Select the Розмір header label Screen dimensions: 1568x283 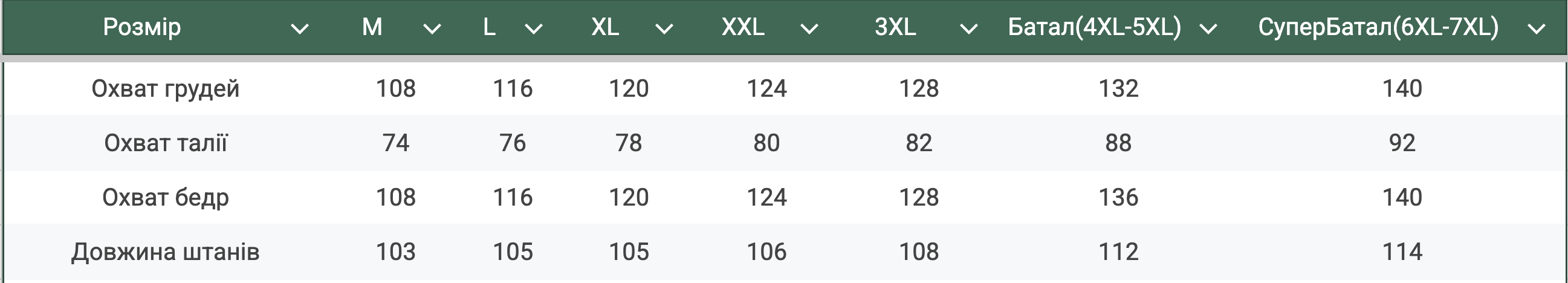point(142,27)
